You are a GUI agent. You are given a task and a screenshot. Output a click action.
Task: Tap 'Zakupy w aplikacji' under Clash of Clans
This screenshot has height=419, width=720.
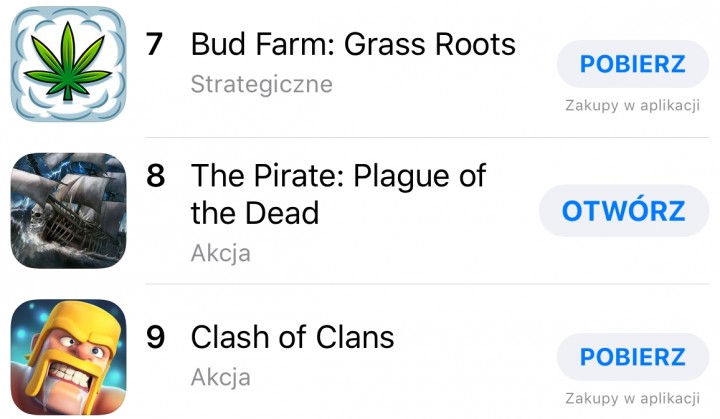pos(632,398)
